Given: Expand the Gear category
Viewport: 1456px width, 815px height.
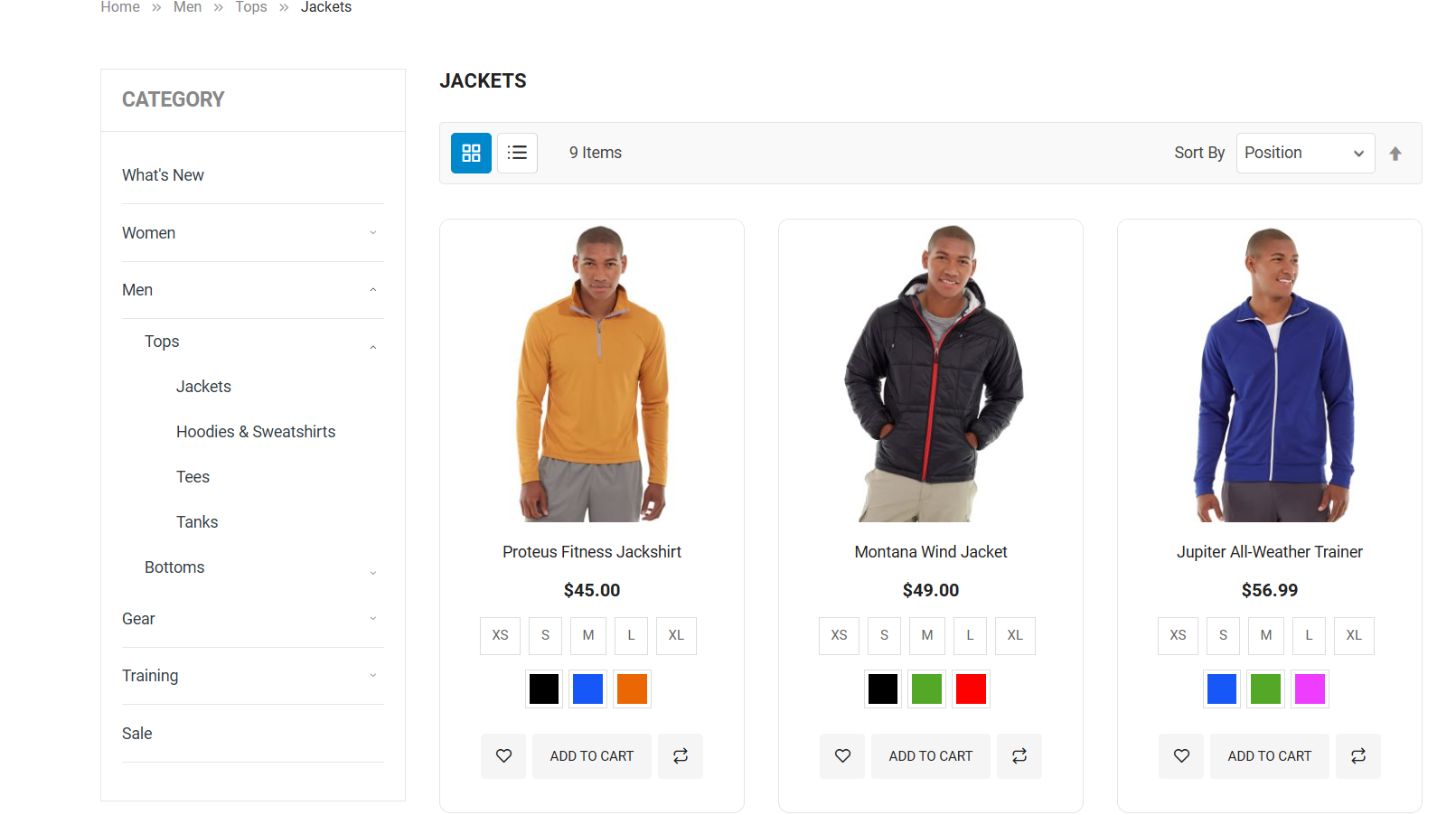Looking at the screenshot, I should (372, 618).
